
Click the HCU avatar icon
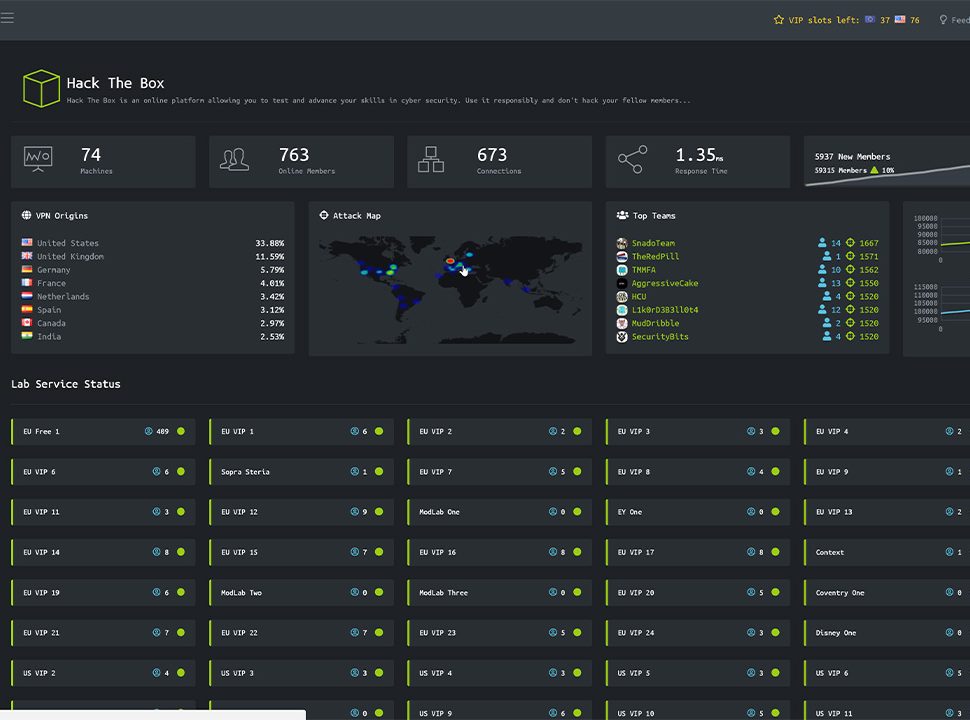622,296
